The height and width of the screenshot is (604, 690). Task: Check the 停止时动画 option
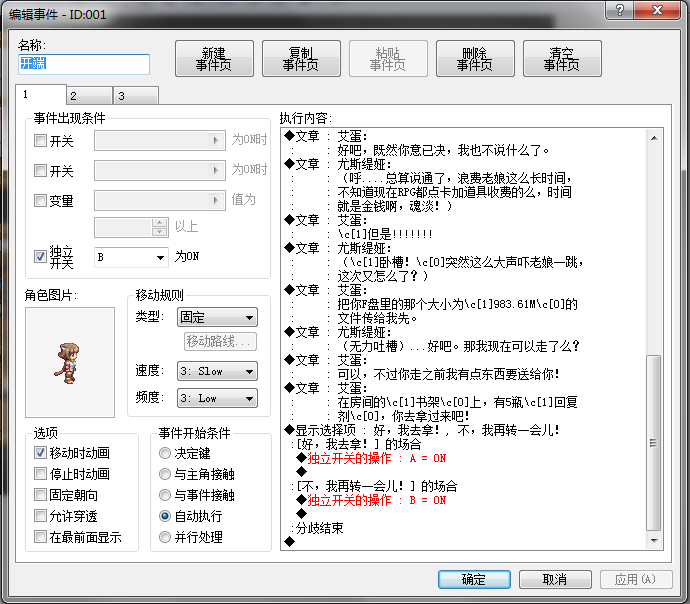[40, 474]
